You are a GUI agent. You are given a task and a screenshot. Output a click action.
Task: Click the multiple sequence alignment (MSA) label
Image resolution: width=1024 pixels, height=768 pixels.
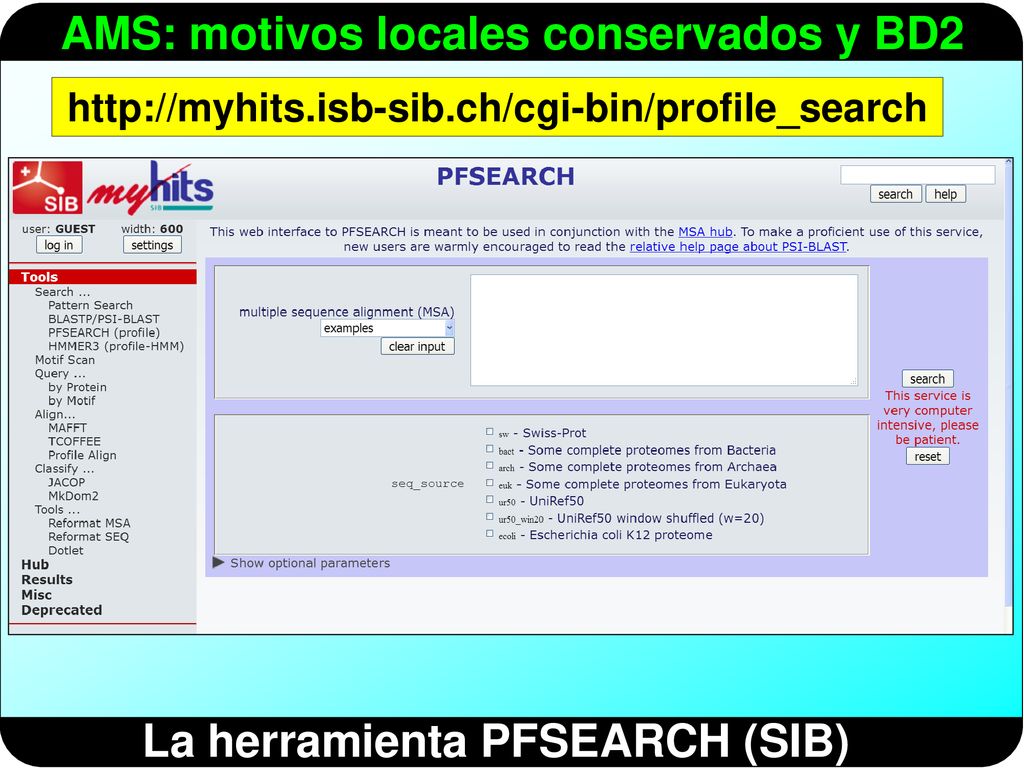coord(347,312)
